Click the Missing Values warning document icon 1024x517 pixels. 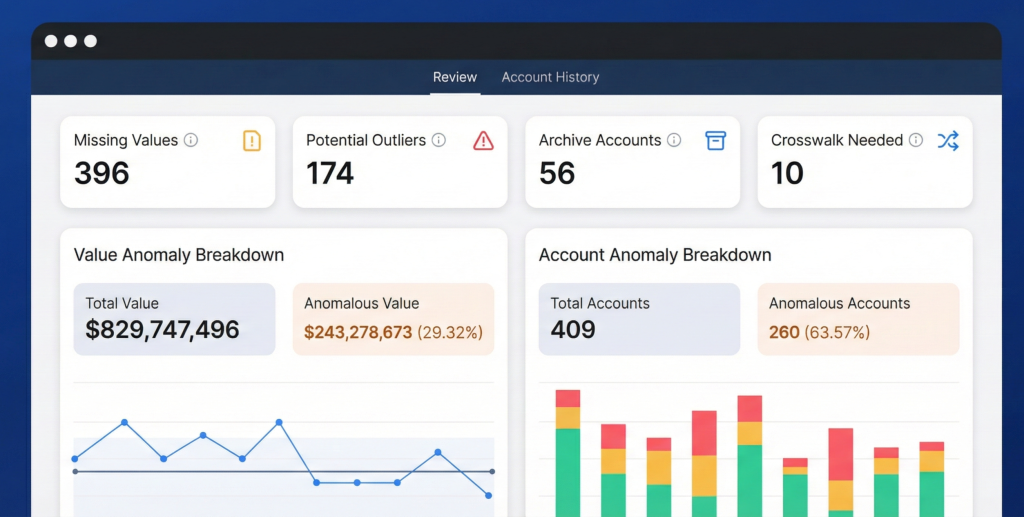(x=252, y=141)
